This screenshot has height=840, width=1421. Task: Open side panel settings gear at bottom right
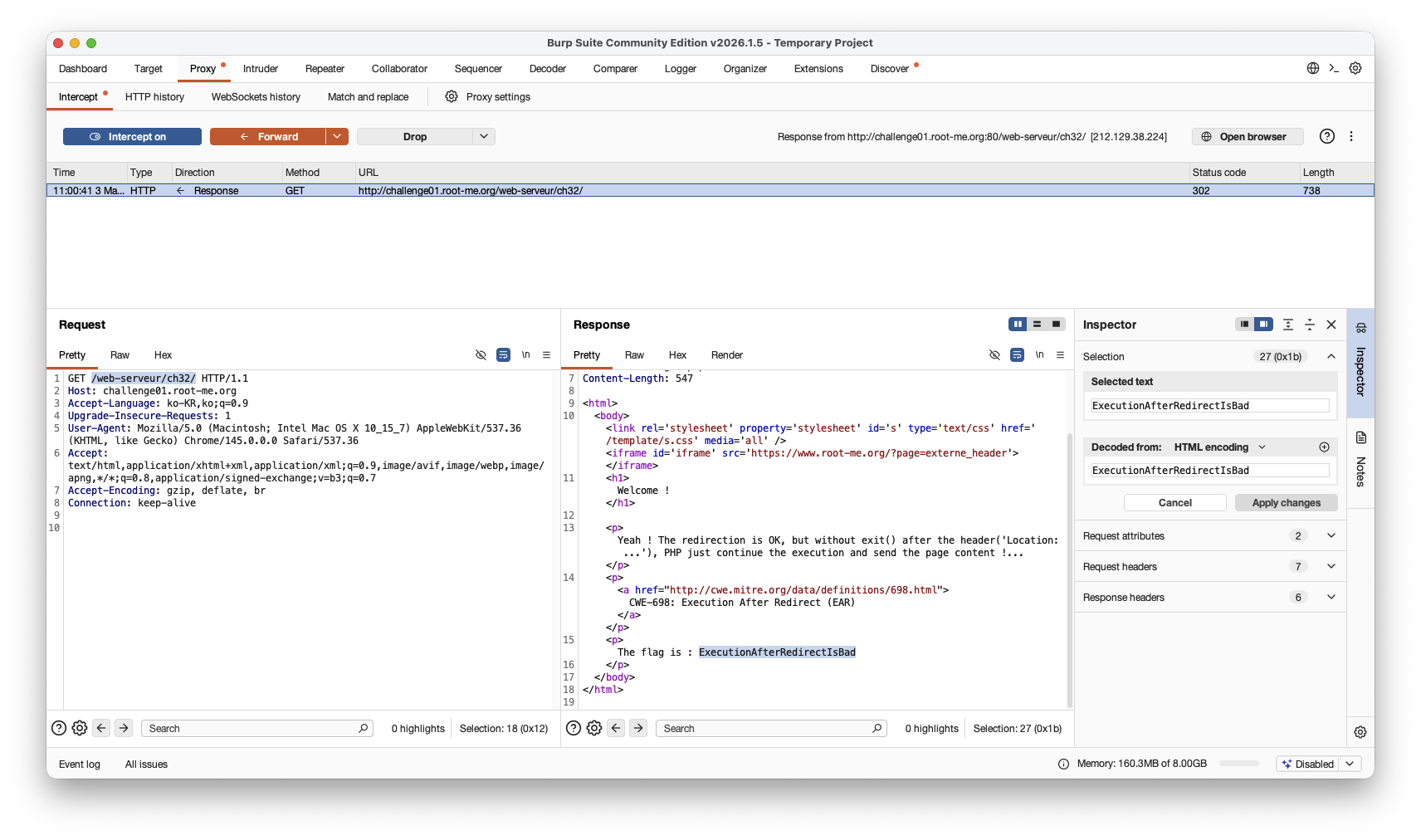click(1360, 732)
